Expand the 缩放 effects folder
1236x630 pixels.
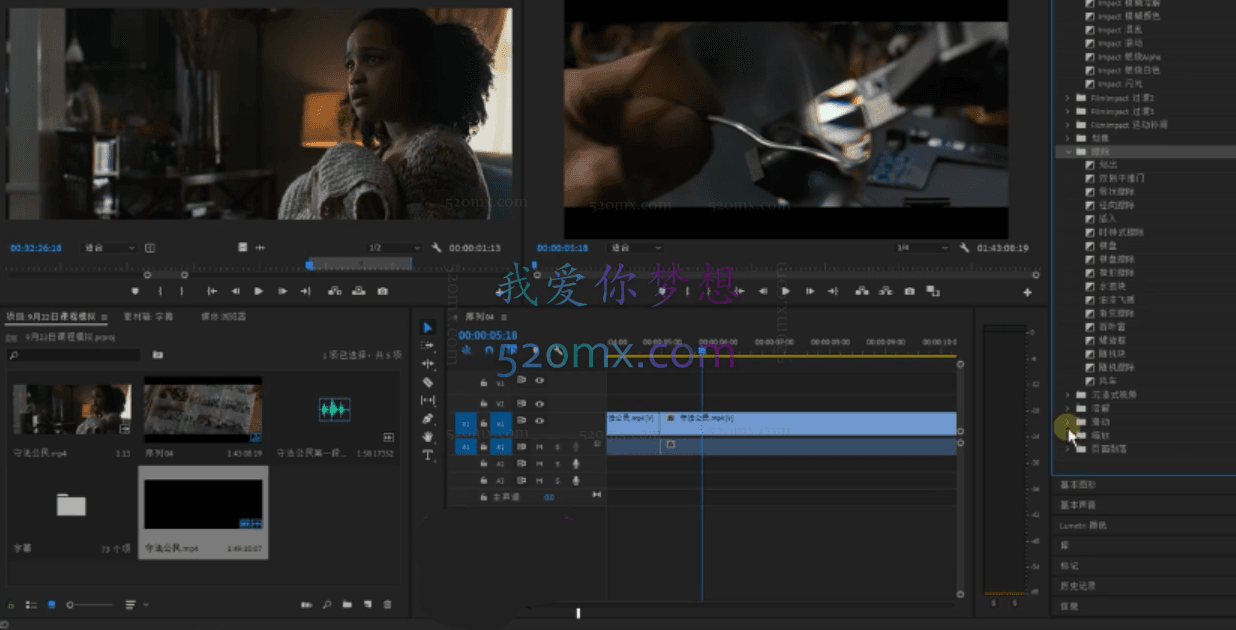coord(1068,435)
